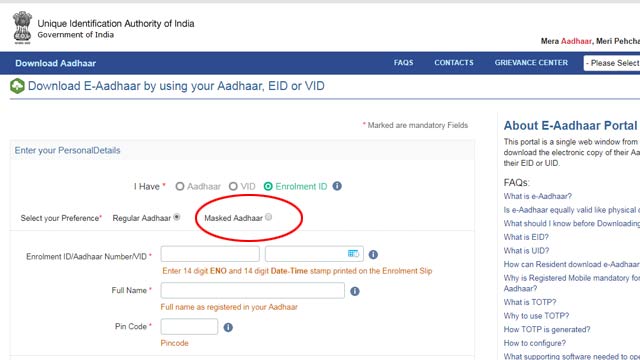640x360 pixels.
Task: Select the VID radio option
Action: [x=233, y=187]
